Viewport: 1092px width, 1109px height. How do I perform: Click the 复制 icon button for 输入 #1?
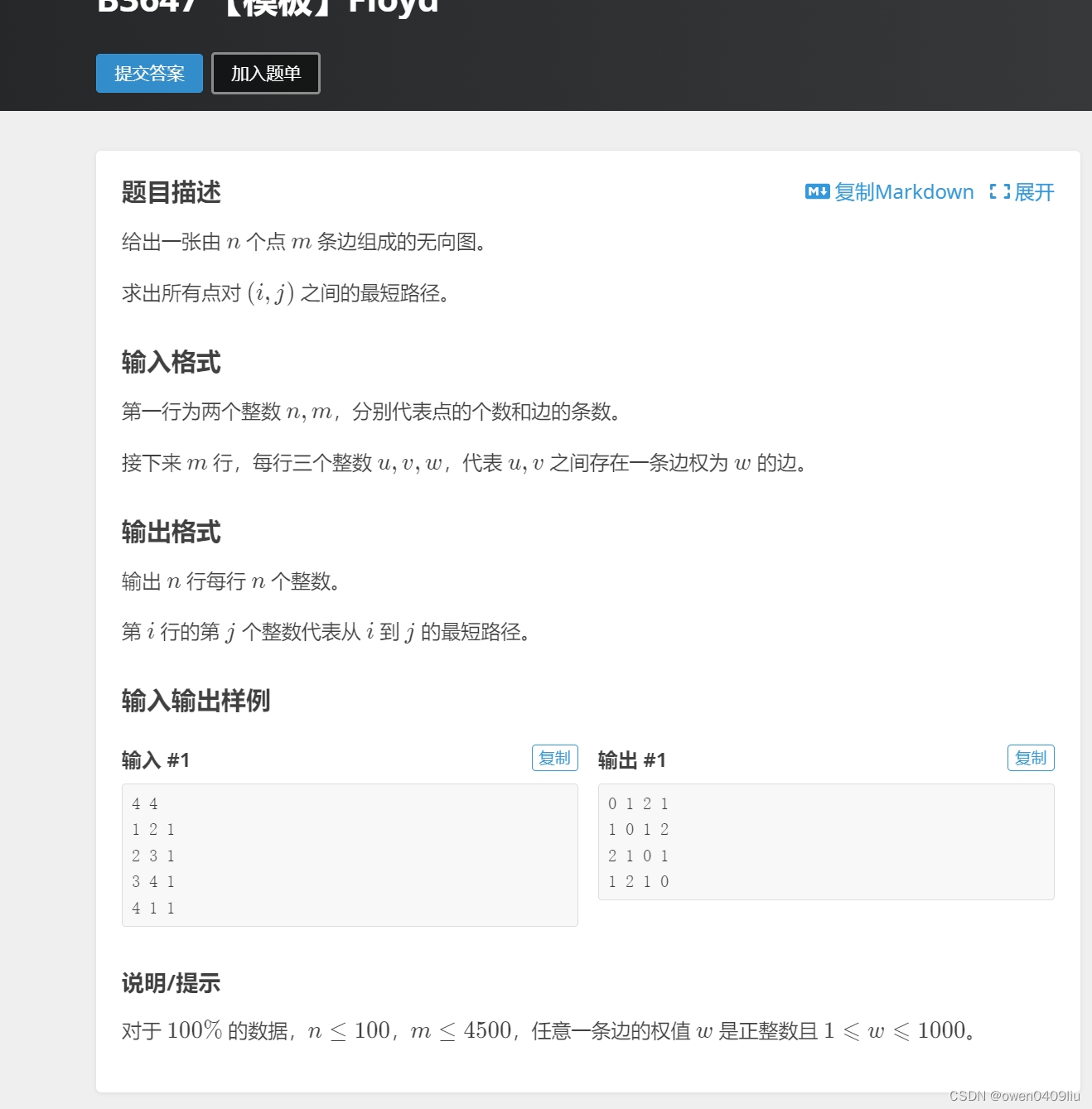[x=554, y=757]
